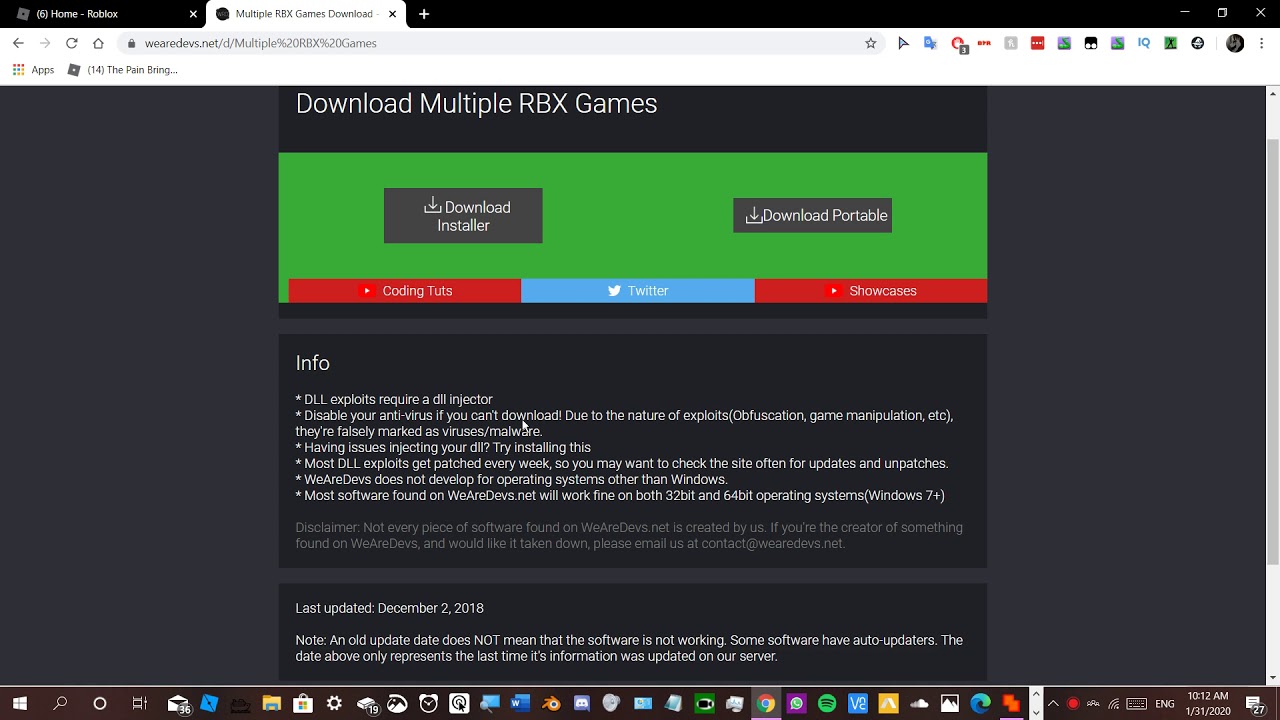
Task: Open Spotify from the taskbar
Action: 827,704
